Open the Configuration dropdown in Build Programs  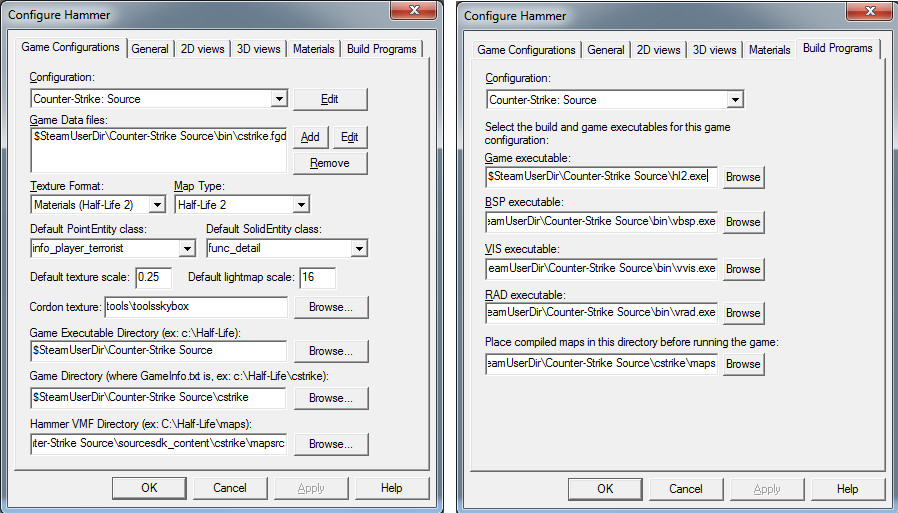(735, 99)
